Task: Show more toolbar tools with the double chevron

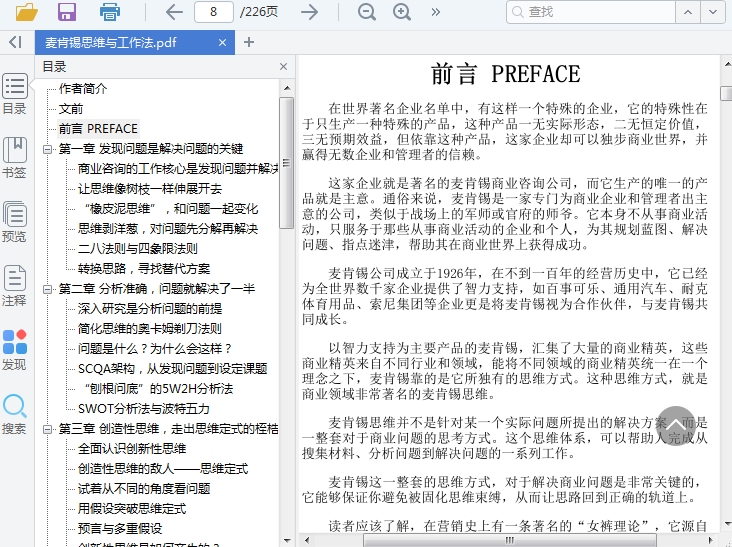Action: pos(436,12)
